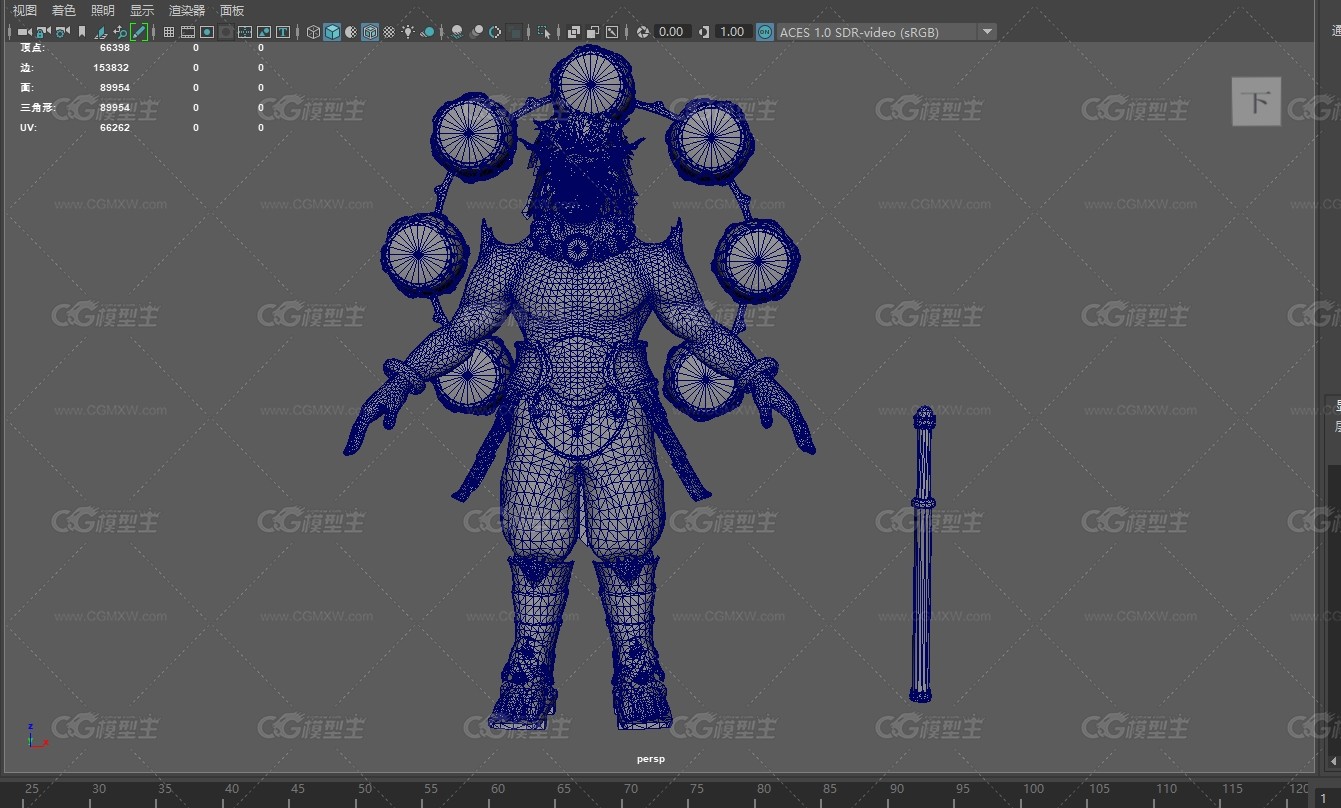
Task: Open the 照明 (Lighting) menu
Action: (102, 10)
